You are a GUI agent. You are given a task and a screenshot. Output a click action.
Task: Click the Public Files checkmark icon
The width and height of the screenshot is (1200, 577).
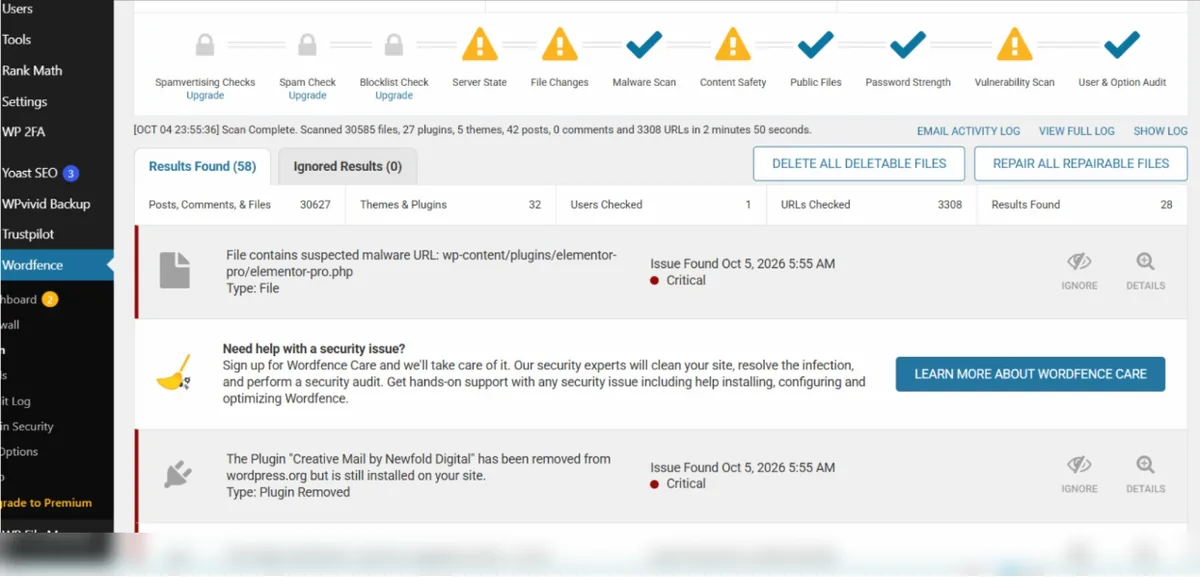(816, 44)
